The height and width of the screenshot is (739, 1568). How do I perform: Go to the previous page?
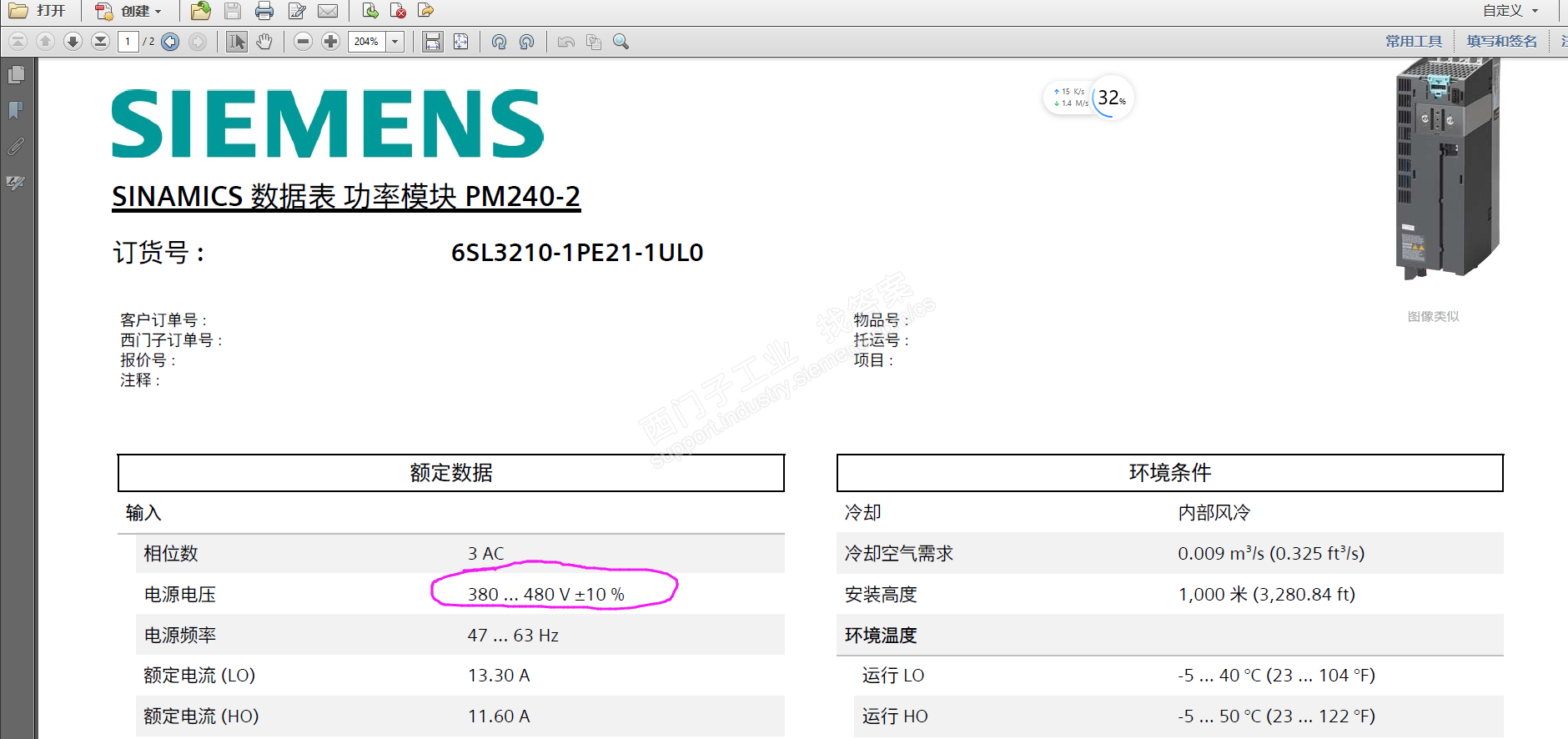click(x=46, y=42)
